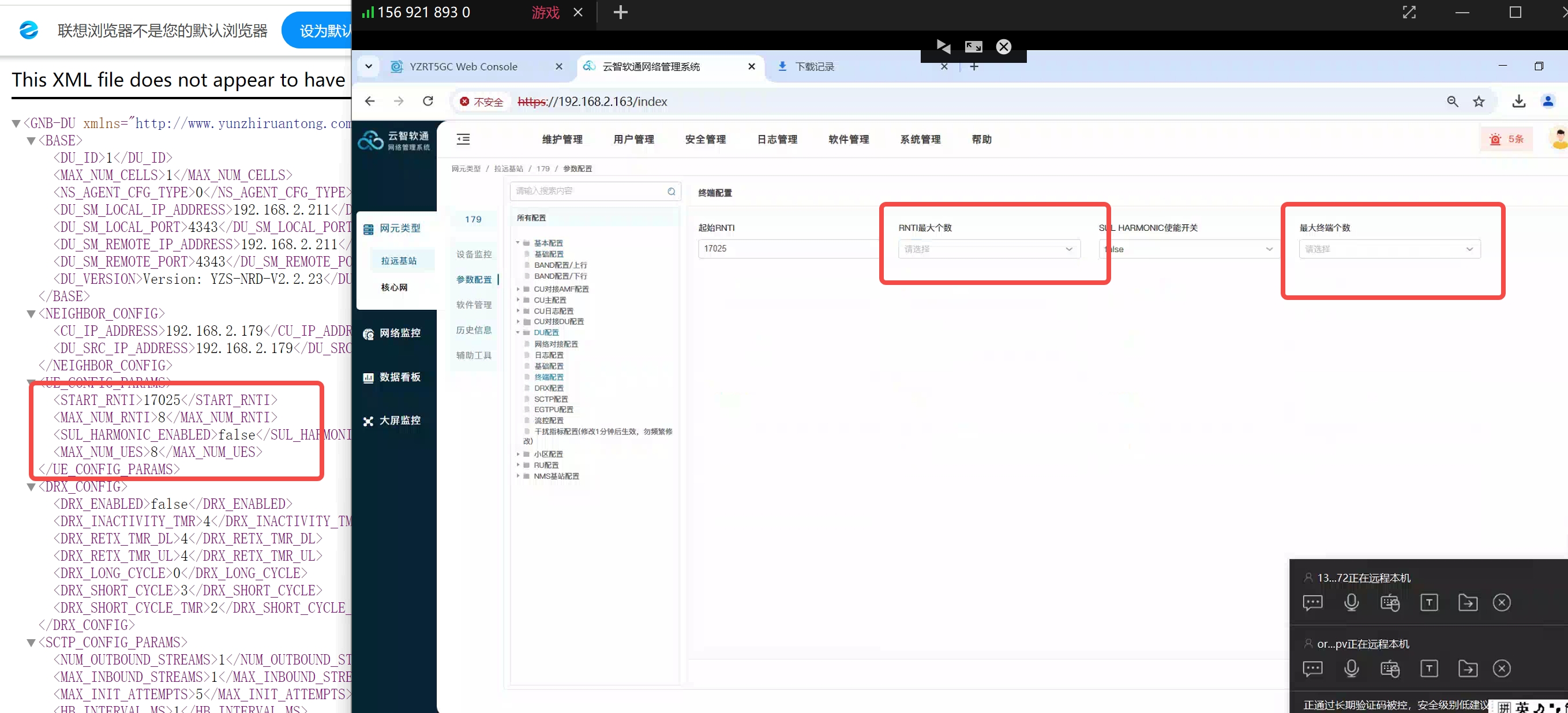Image resolution: width=1568 pixels, height=713 pixels.
Task: Bookmark page with star icon
Action: point(1479,102)
